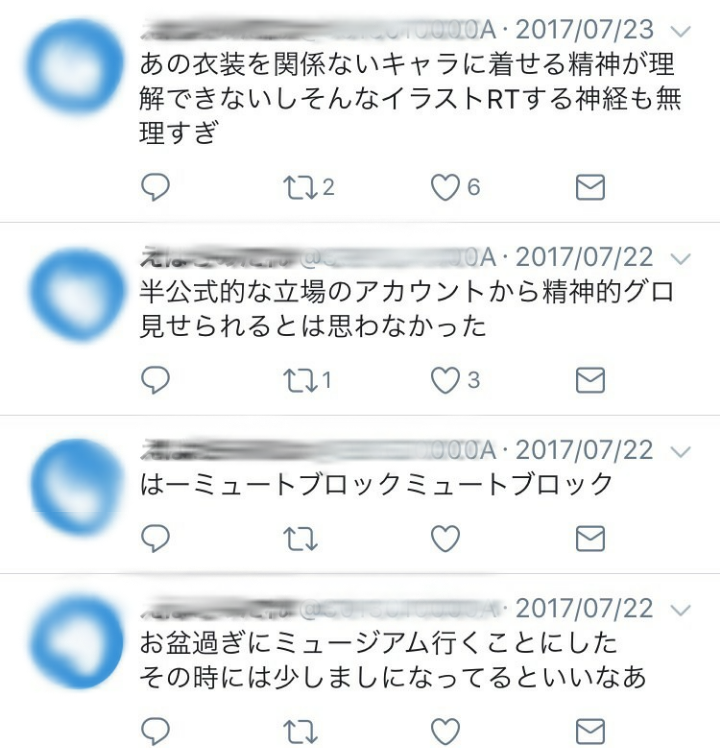The image size is (720, 748).
Task: Open chevron menu on ミュートブロック tweet
Action: tap(680, 452)
